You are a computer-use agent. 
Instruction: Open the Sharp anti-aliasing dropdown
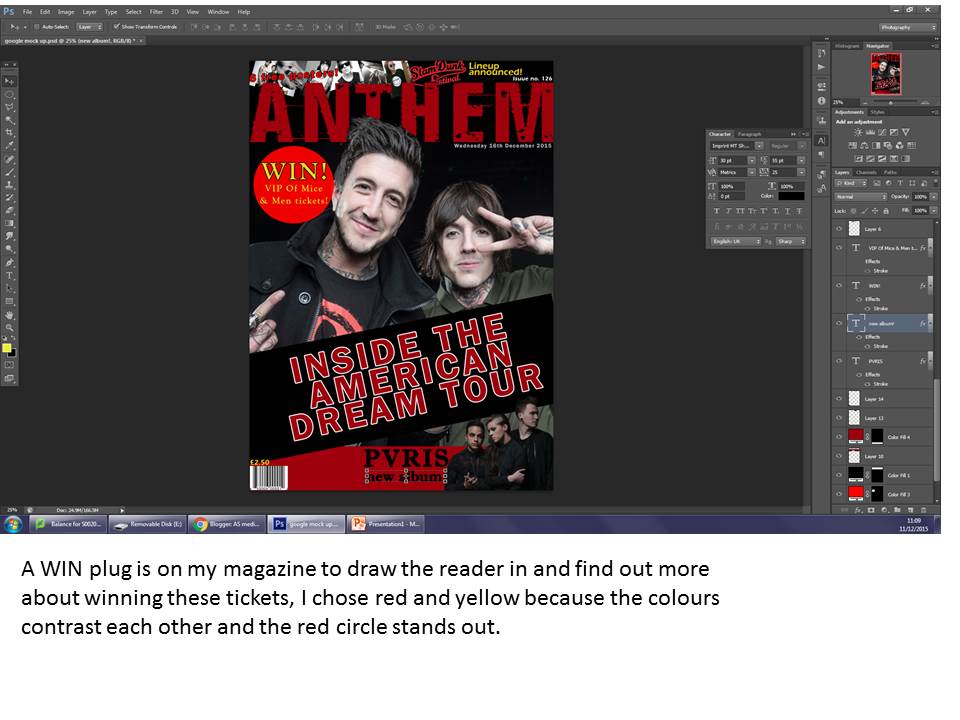click(x=791, y=242)
